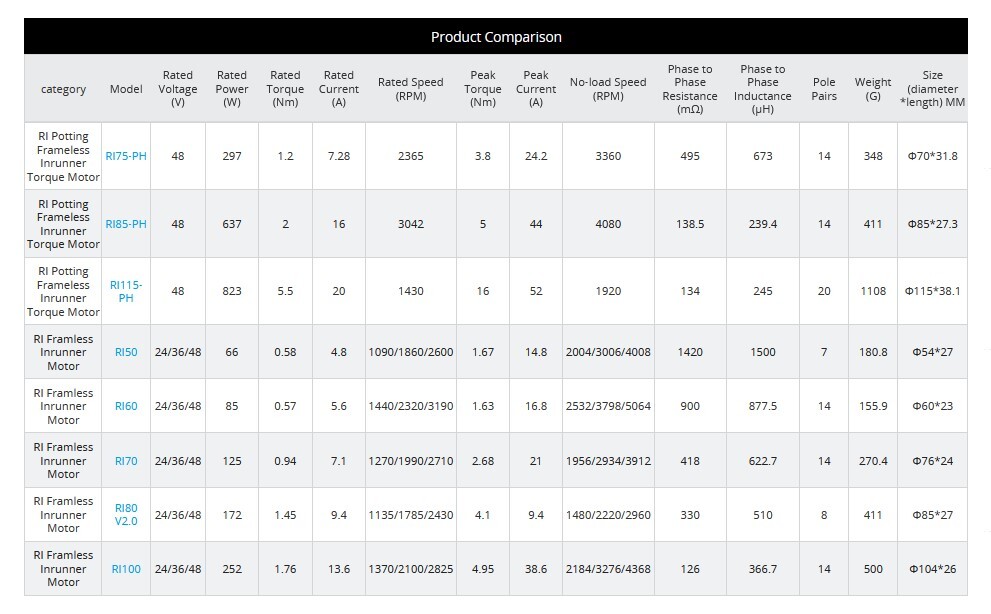The image size is (991, 614).
Task: Select the Φ104*26 size cell
Action: (932, 569)
